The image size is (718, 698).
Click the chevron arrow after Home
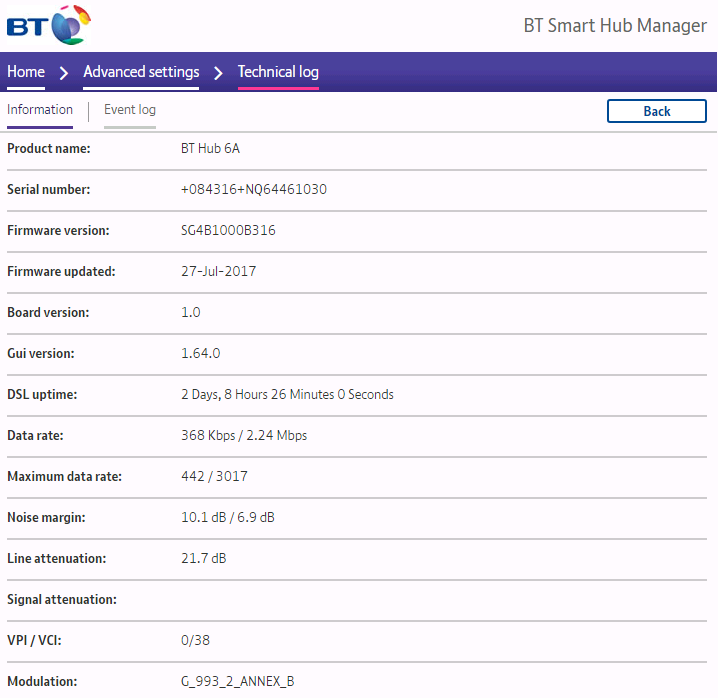tap(64, 73)
